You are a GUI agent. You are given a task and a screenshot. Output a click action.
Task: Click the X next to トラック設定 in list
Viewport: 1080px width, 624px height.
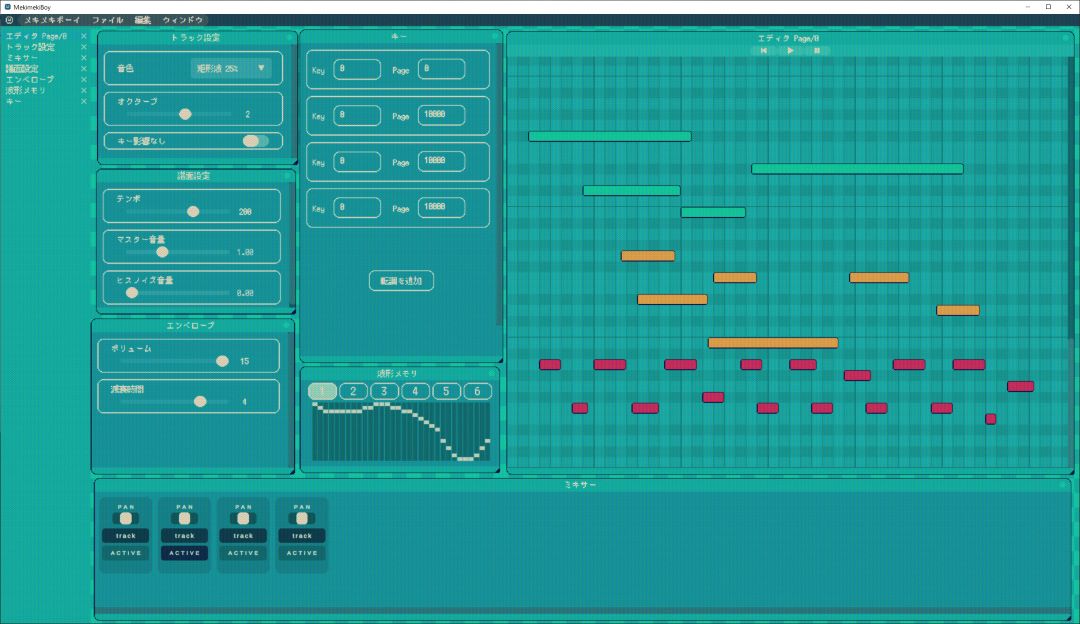84,47
